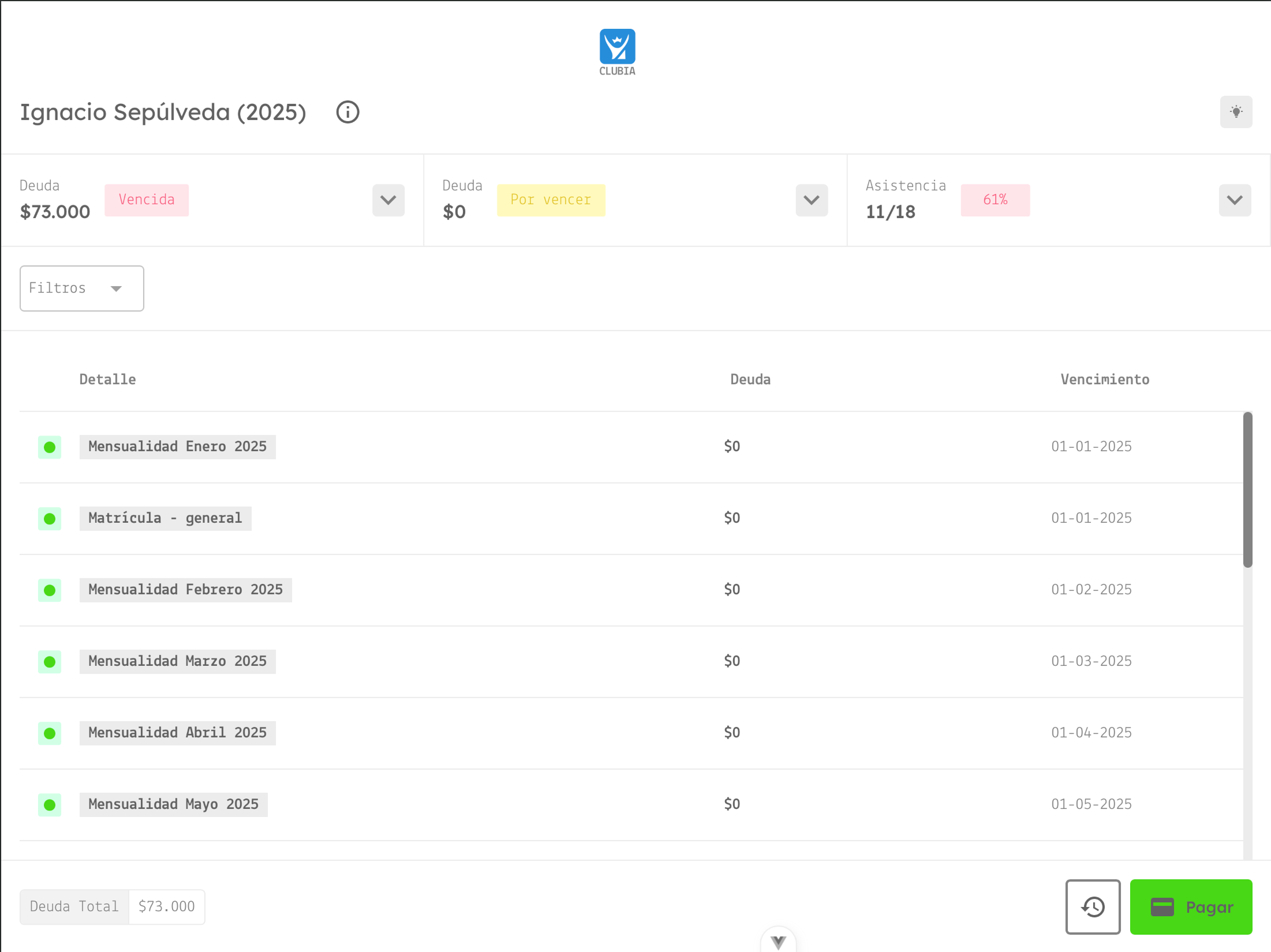This screenshot has height=952, width=1271.
Task: Click green status dot for Mensualidad Febrero
Action: [x=50, y=590]
